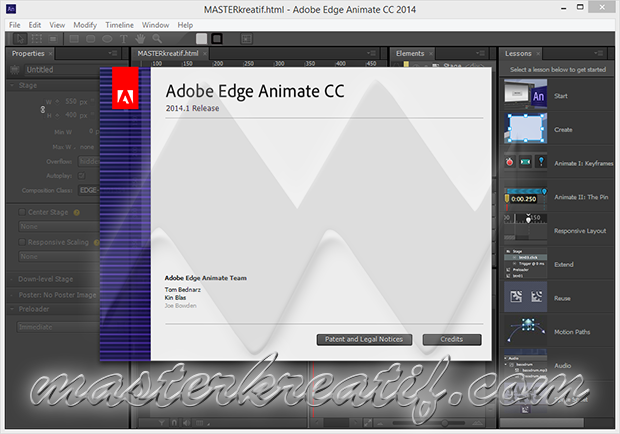Switch to the MASTERkreatif.html tab
The height and width of the screenshot is (434, 620).
pos(168,53)
